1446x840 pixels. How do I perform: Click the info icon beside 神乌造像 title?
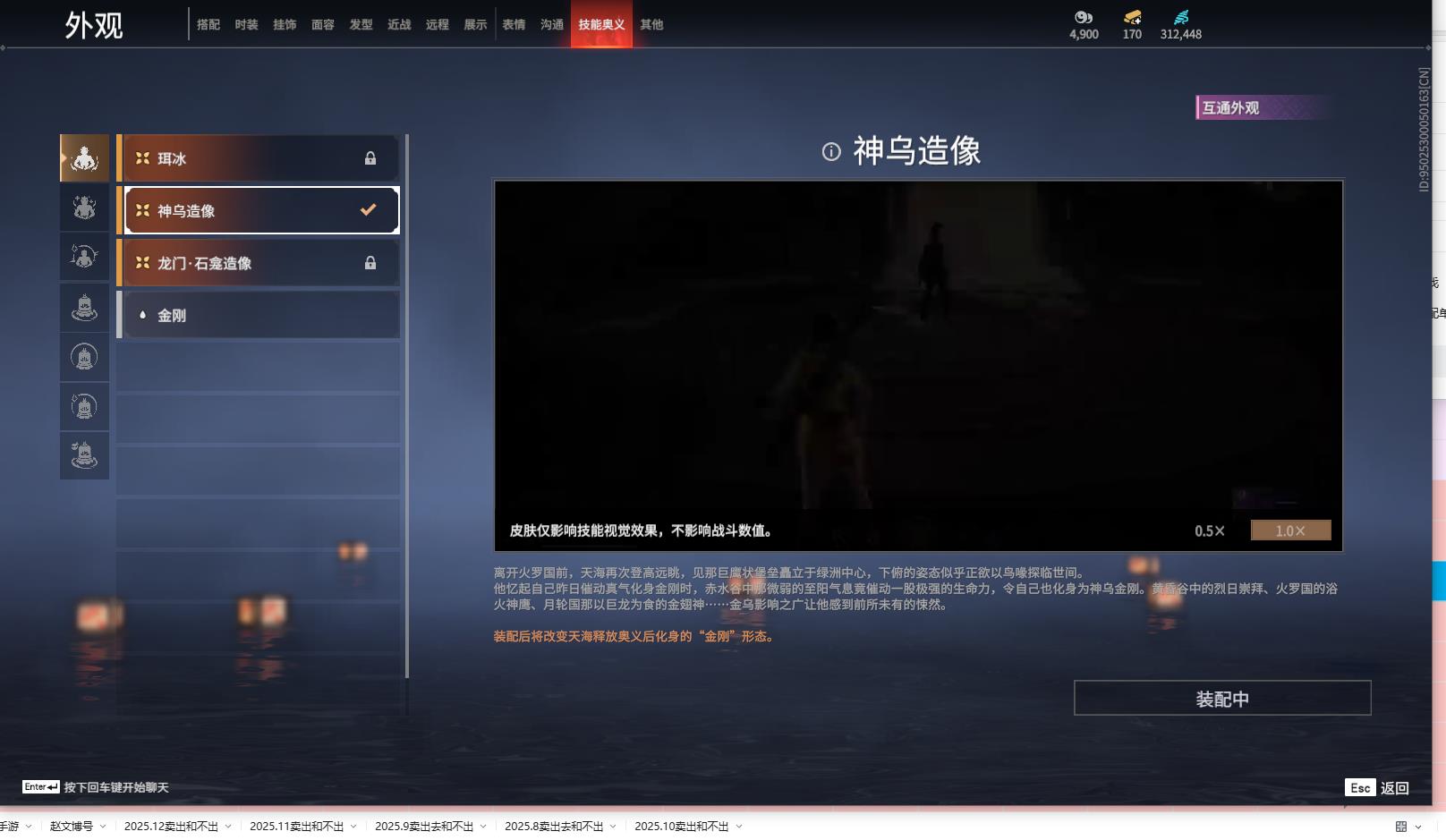tap(831, 152)
